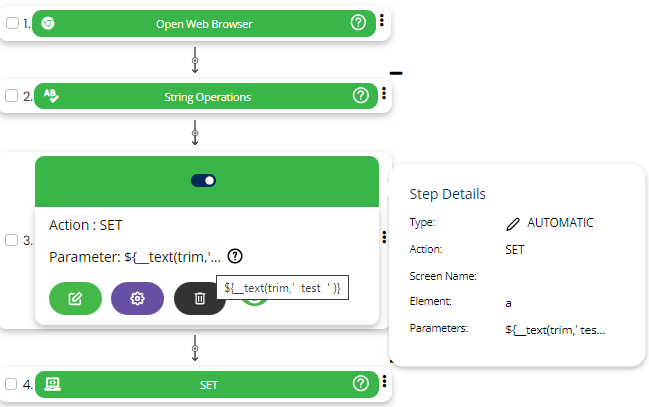The width and height of the screenshot is (649, 407).
Task: Open three-dot menu for step 3
Action: coord(383,238)
